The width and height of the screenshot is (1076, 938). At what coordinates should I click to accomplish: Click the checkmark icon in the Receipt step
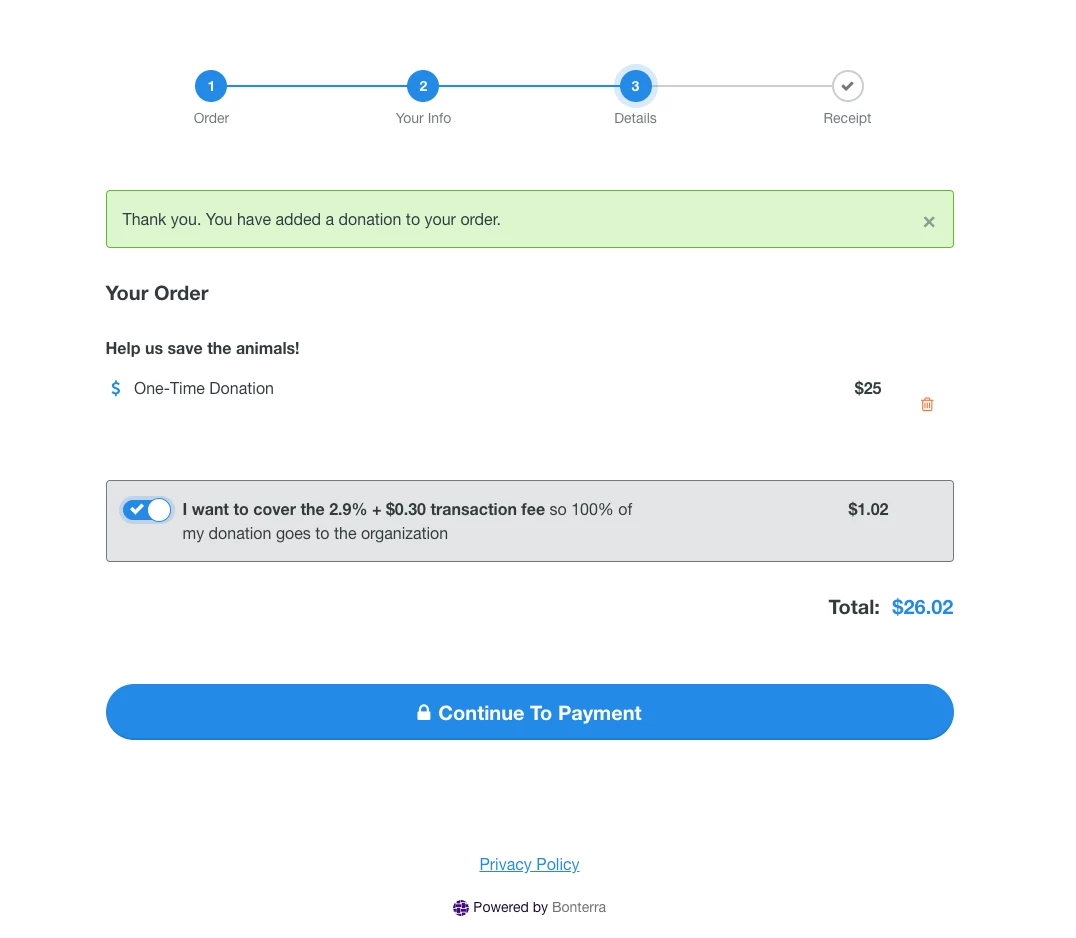[847, 86]
